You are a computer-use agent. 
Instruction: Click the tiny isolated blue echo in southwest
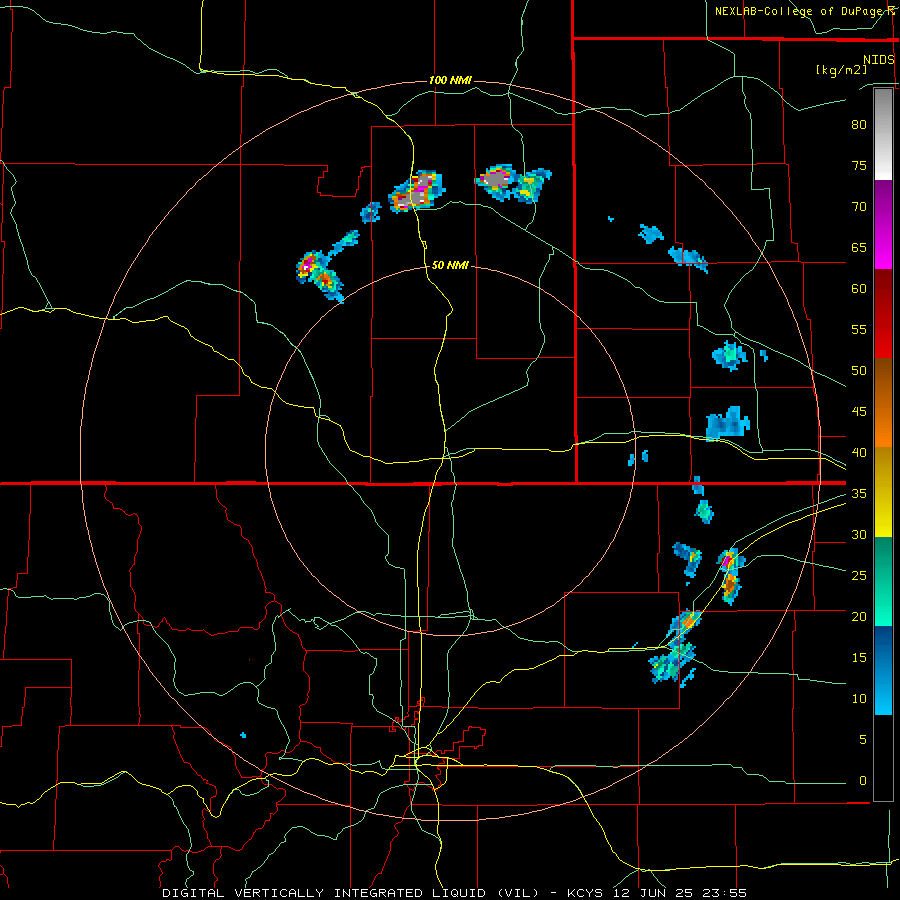click(243, 735)
